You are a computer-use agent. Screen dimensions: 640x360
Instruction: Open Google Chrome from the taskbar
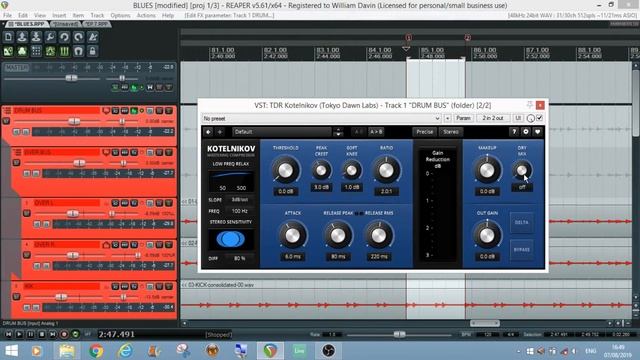[x=96, y=351]
